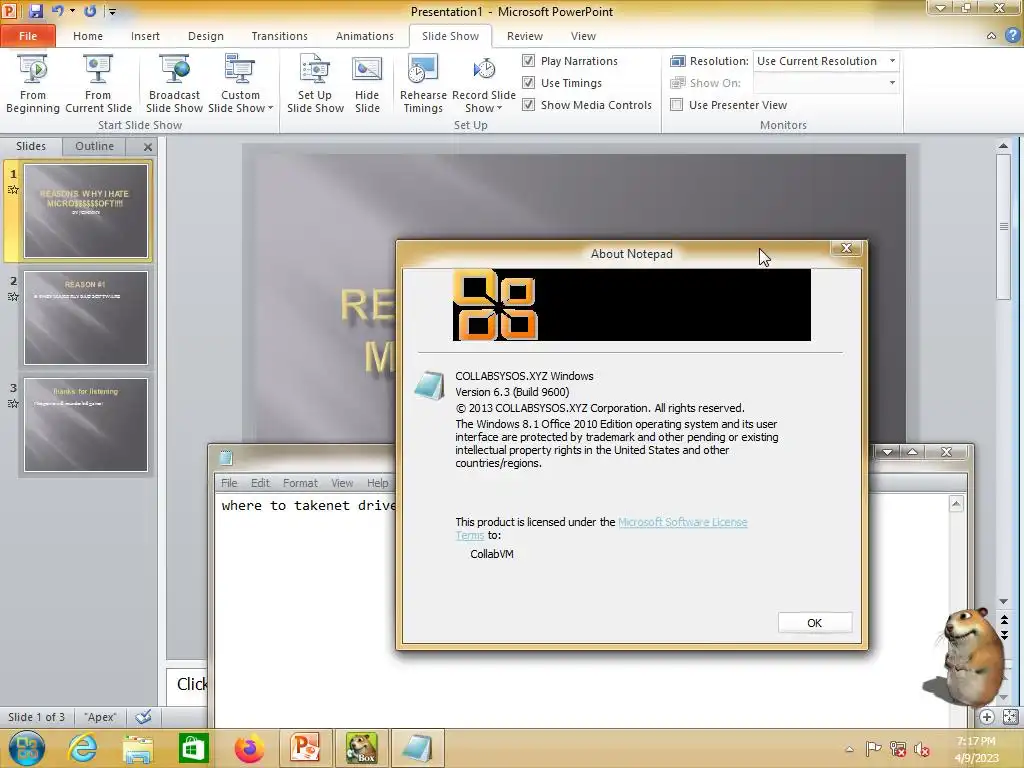Open Notepad's Edit menu

[260, 483]
